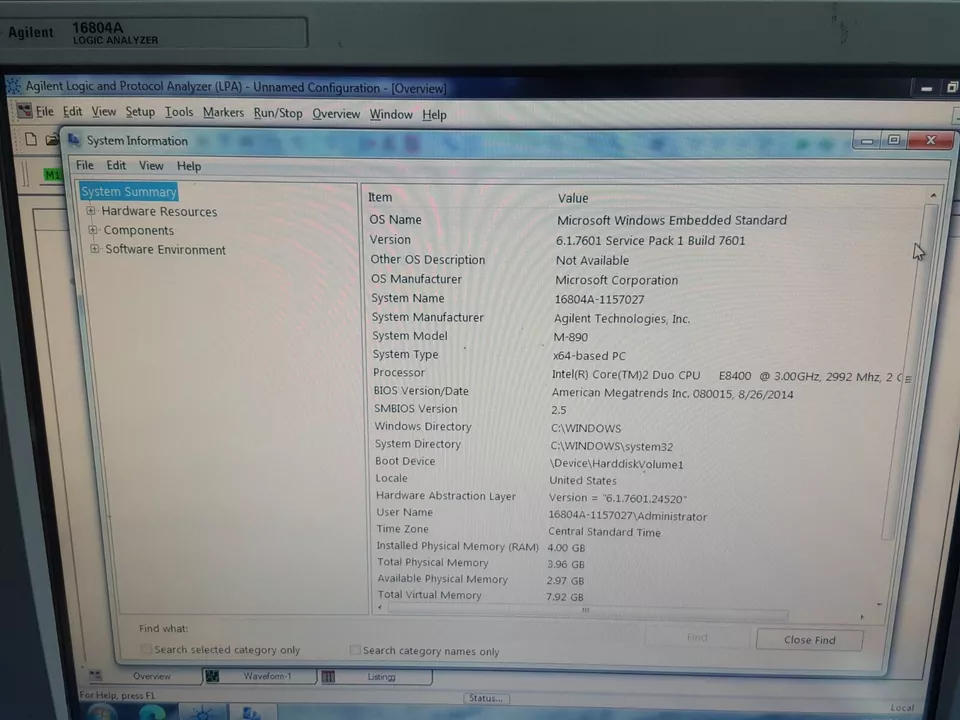The image size is (960, 720).
Task: Expand the Software Environment tree node
Action: coord(95,249)
